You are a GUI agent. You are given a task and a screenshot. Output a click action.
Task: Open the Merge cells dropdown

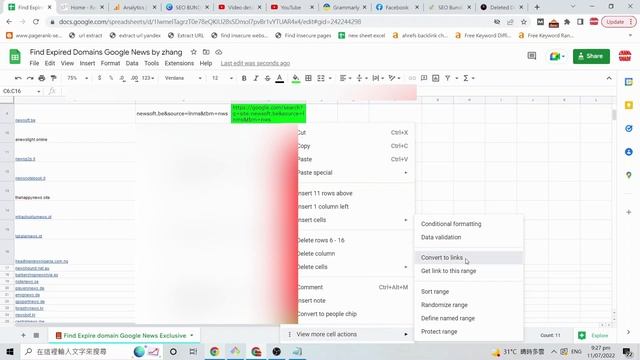[x=330, y=78]
